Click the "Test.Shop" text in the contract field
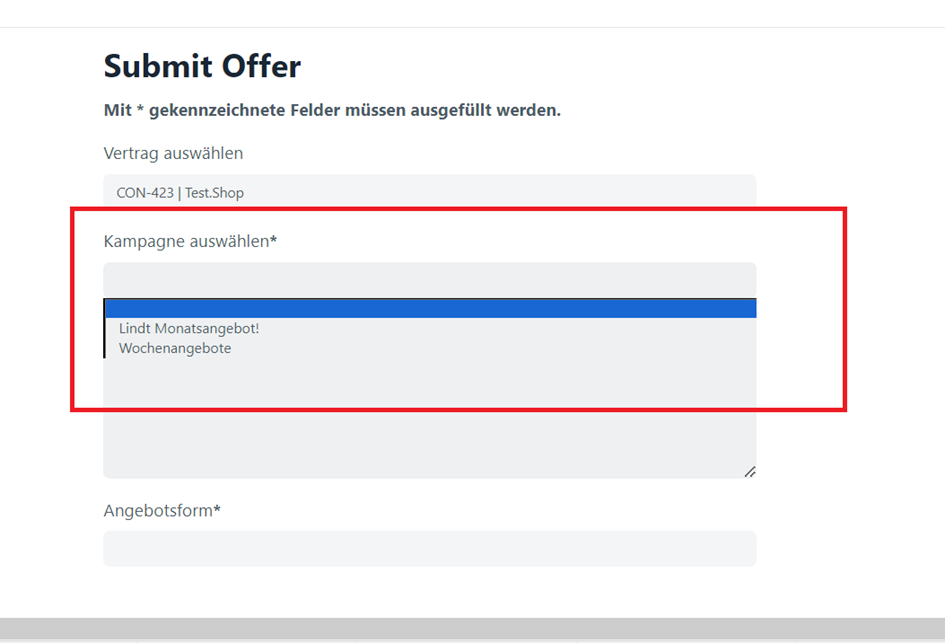 tap(214, 193)
